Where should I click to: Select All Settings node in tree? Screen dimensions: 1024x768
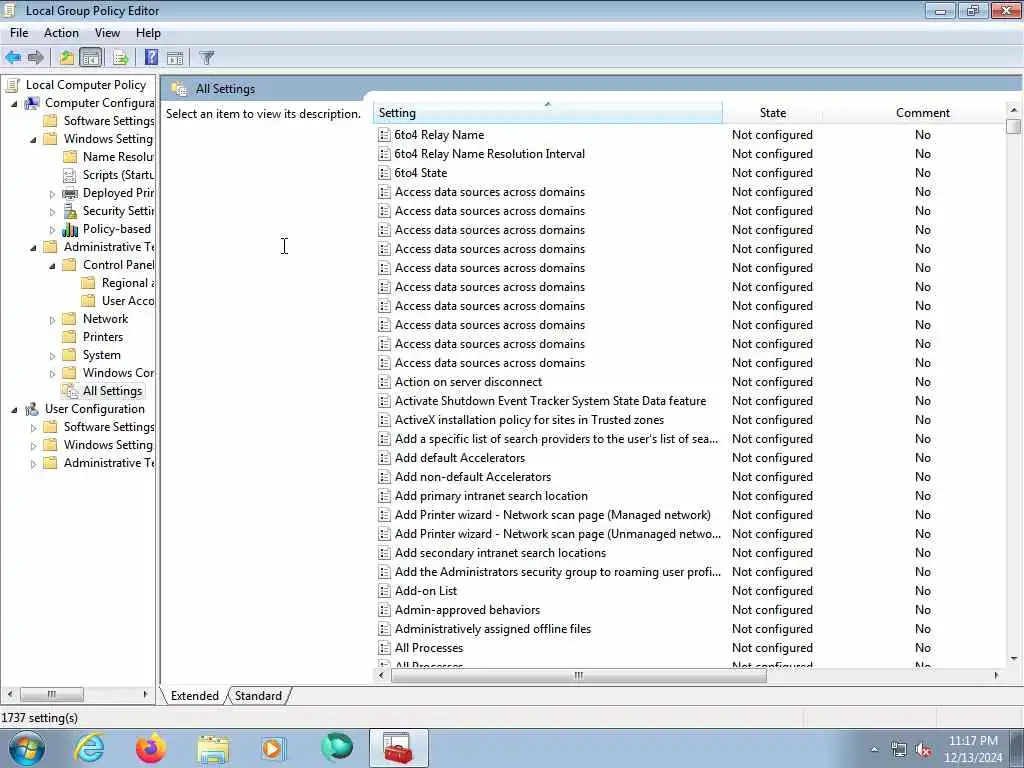(112, 391)
